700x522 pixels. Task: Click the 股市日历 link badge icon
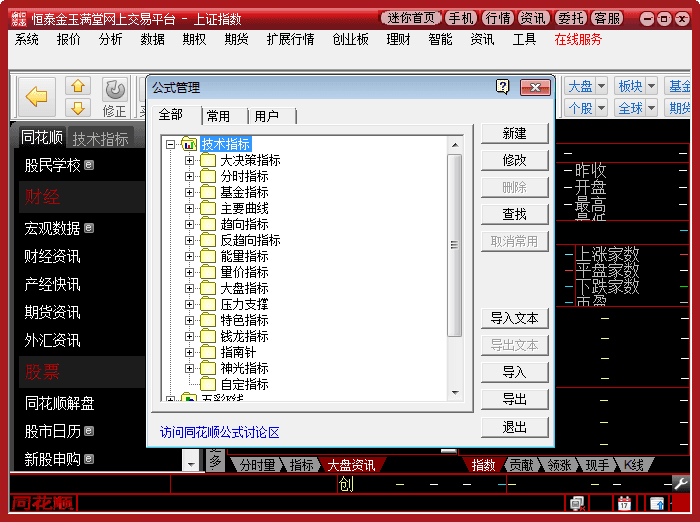click(x=89, y=431)
